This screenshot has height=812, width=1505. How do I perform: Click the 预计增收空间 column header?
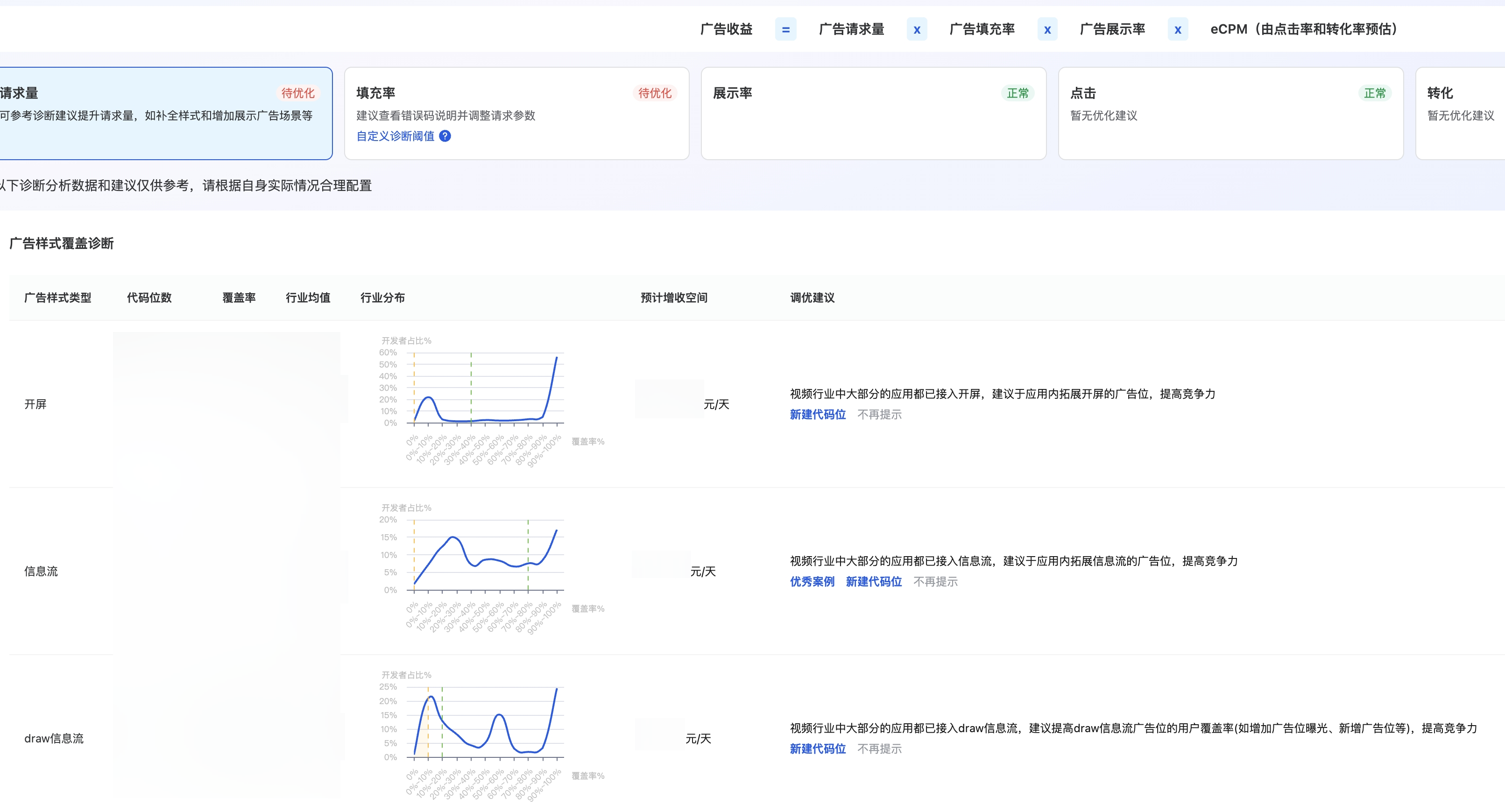[674, 297]
